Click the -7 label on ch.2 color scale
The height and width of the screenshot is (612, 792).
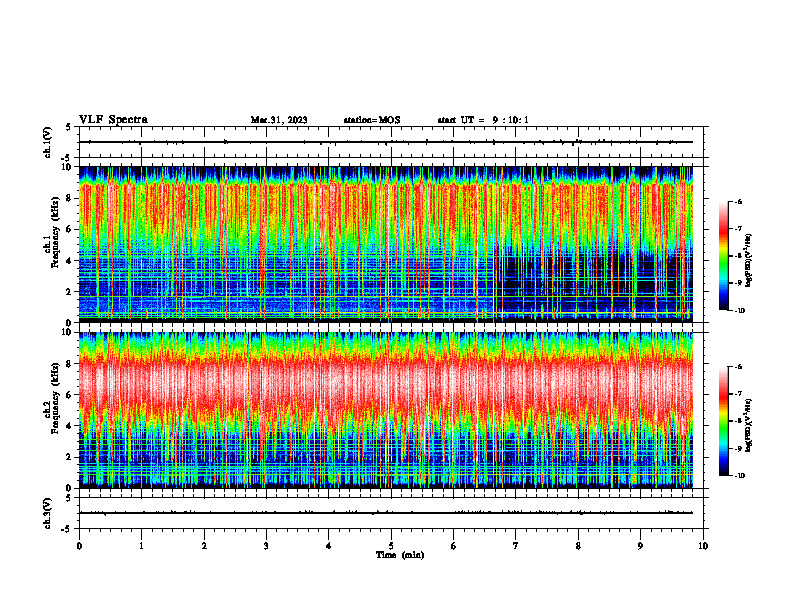tap(739, 394)
